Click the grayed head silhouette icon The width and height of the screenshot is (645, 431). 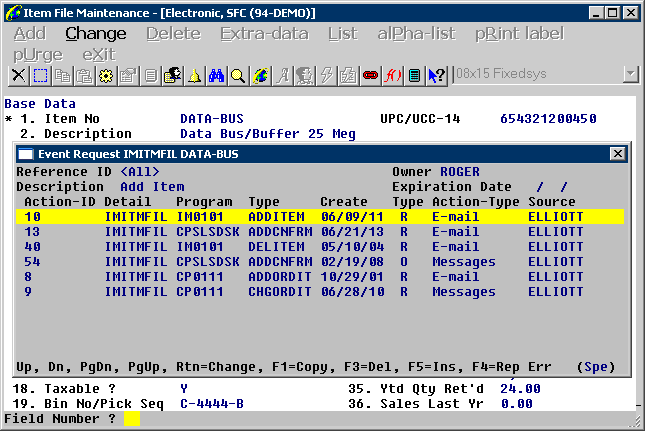click(304, 76)
